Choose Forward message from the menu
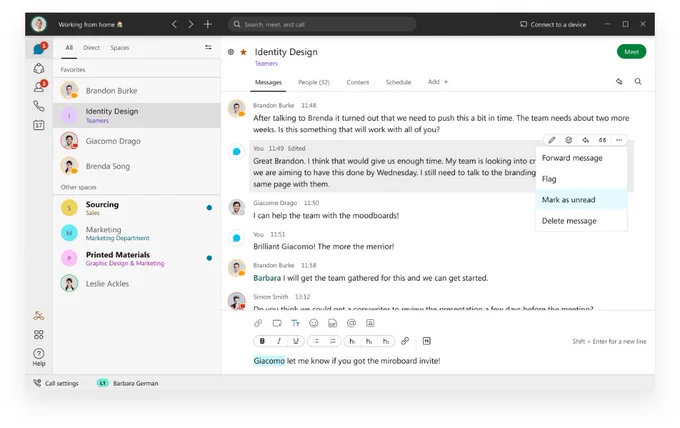Screen dimensions: 680x428 click(581, 158)
